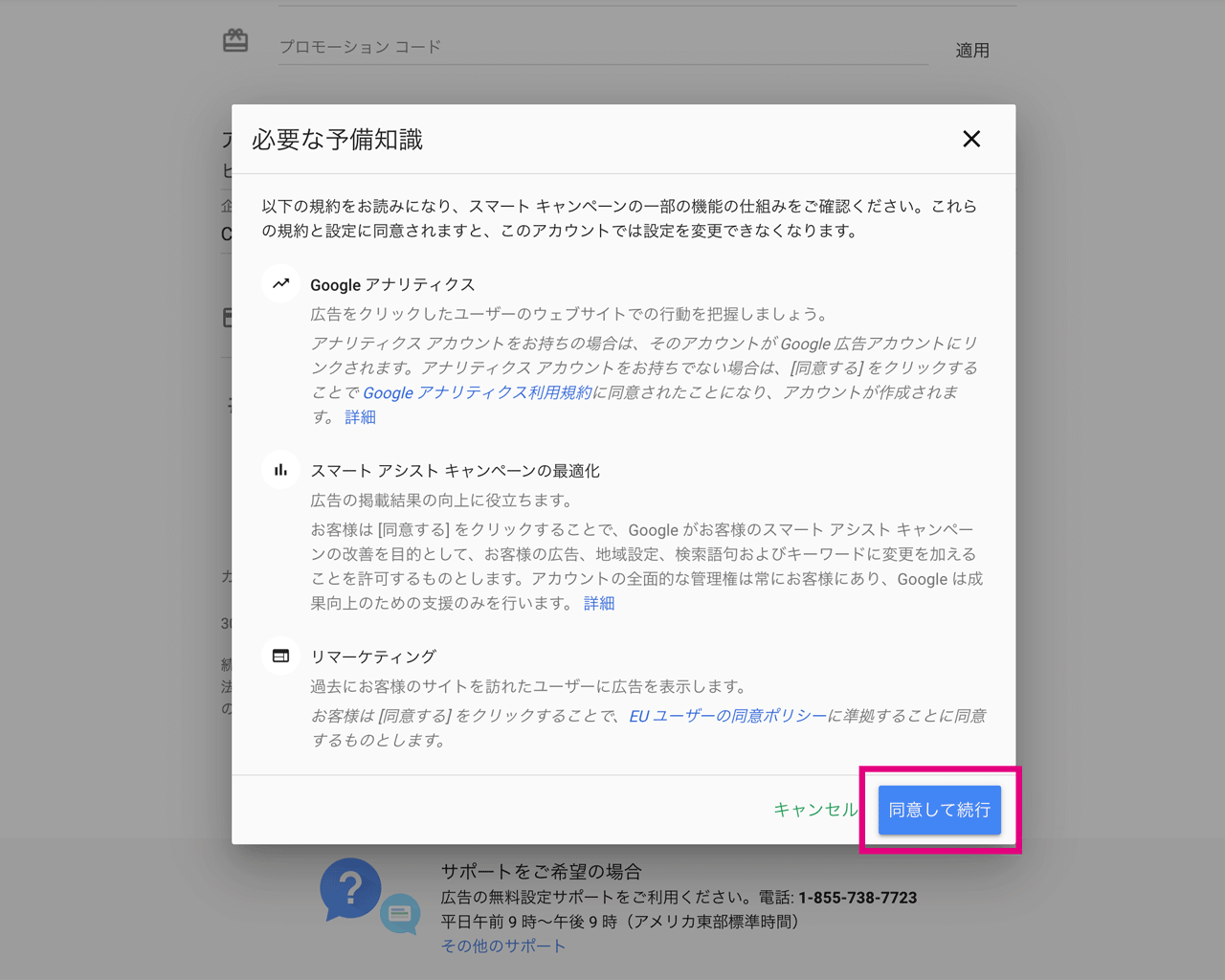This screenshot has height=980, width=1225.
Task: Click the プロモーション コード input field
Action: click(603, 47)
